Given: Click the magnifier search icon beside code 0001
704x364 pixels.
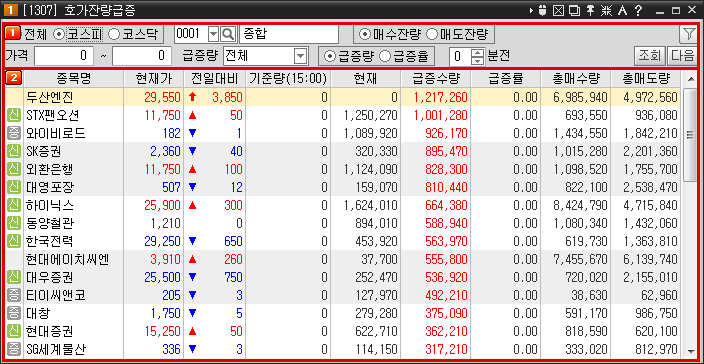Looking at the screenshot, I should point(228,34).
